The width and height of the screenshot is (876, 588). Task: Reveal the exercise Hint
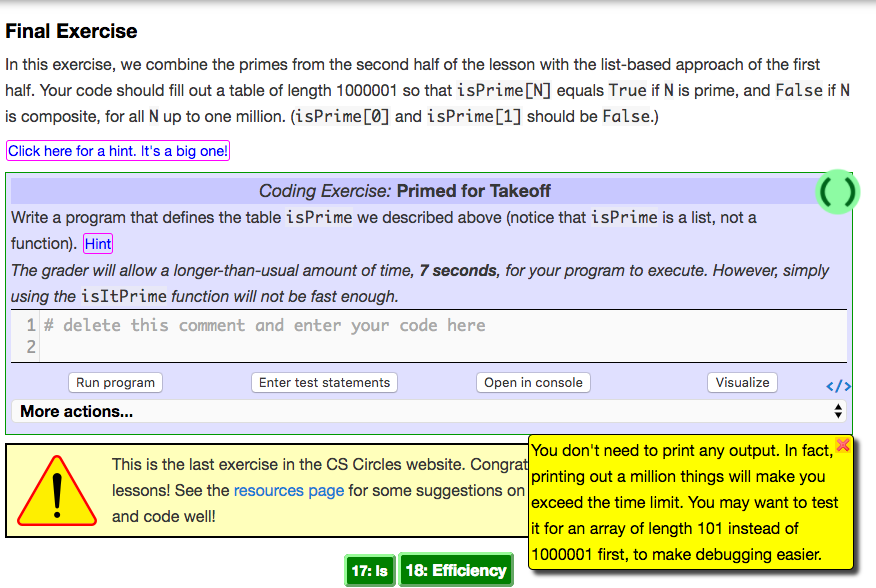(97, 243)
